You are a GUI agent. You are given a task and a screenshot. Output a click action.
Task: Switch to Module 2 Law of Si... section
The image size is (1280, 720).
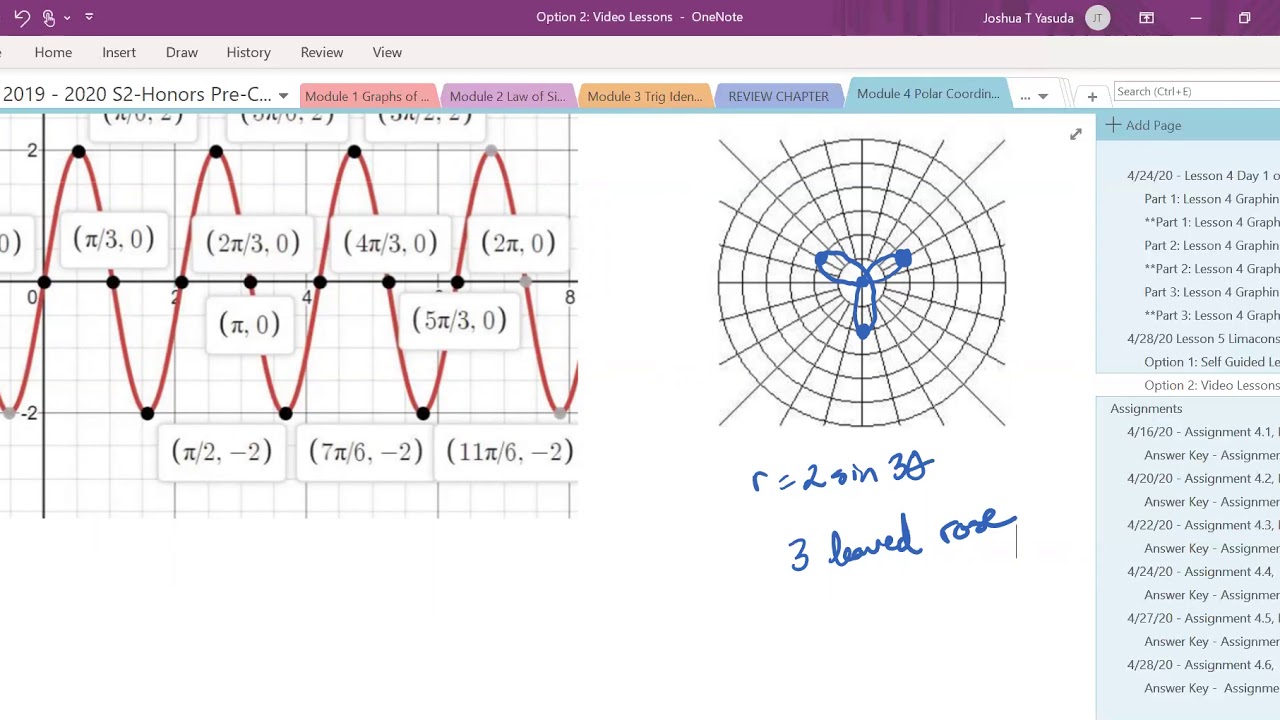coord(507,96)
